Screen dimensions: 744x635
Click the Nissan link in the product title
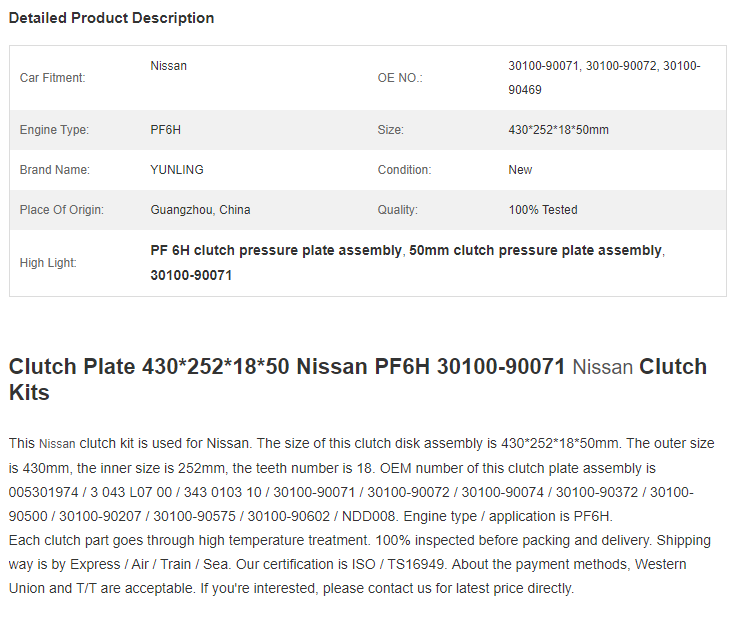point(603,367)
